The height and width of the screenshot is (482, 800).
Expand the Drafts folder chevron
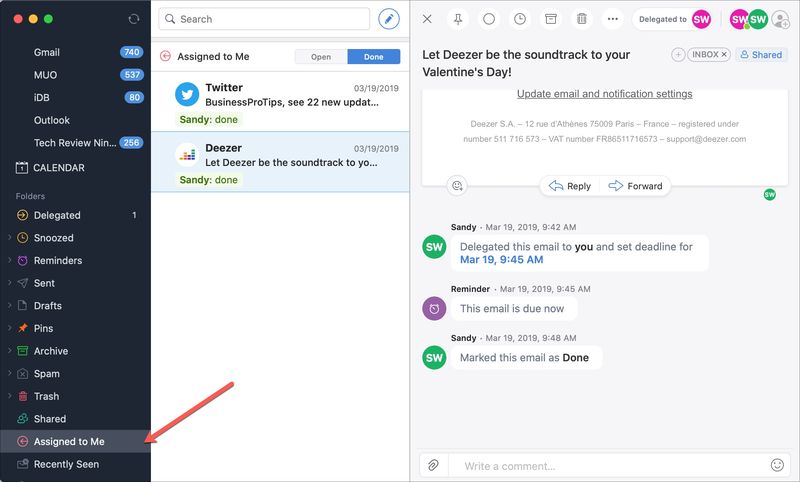pyautogui.click(x=9, y=305)
